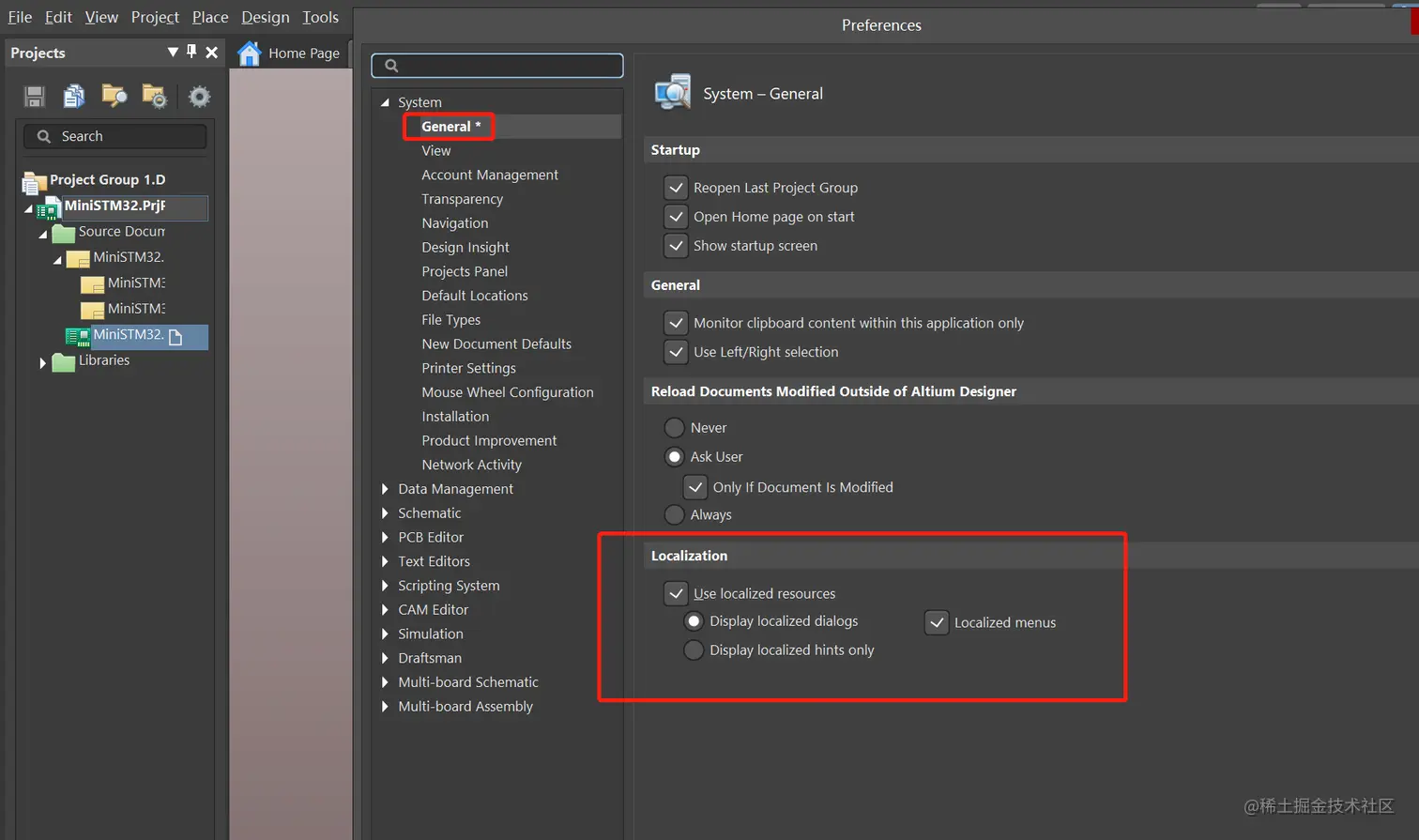This screenshot has width=1419, height=840.
Task: Open the Design menu
Action: (x=266, y=17)
